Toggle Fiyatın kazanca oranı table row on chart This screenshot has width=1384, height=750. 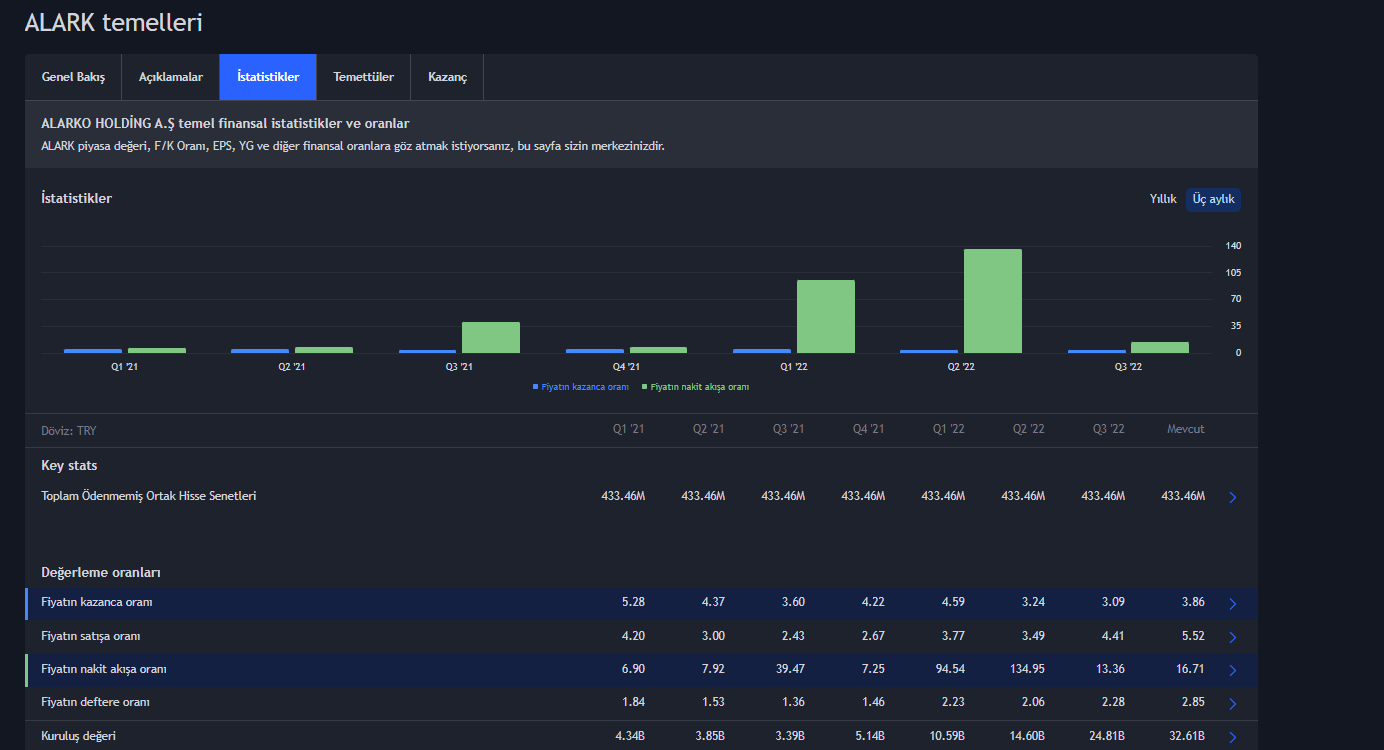point(641,603)
